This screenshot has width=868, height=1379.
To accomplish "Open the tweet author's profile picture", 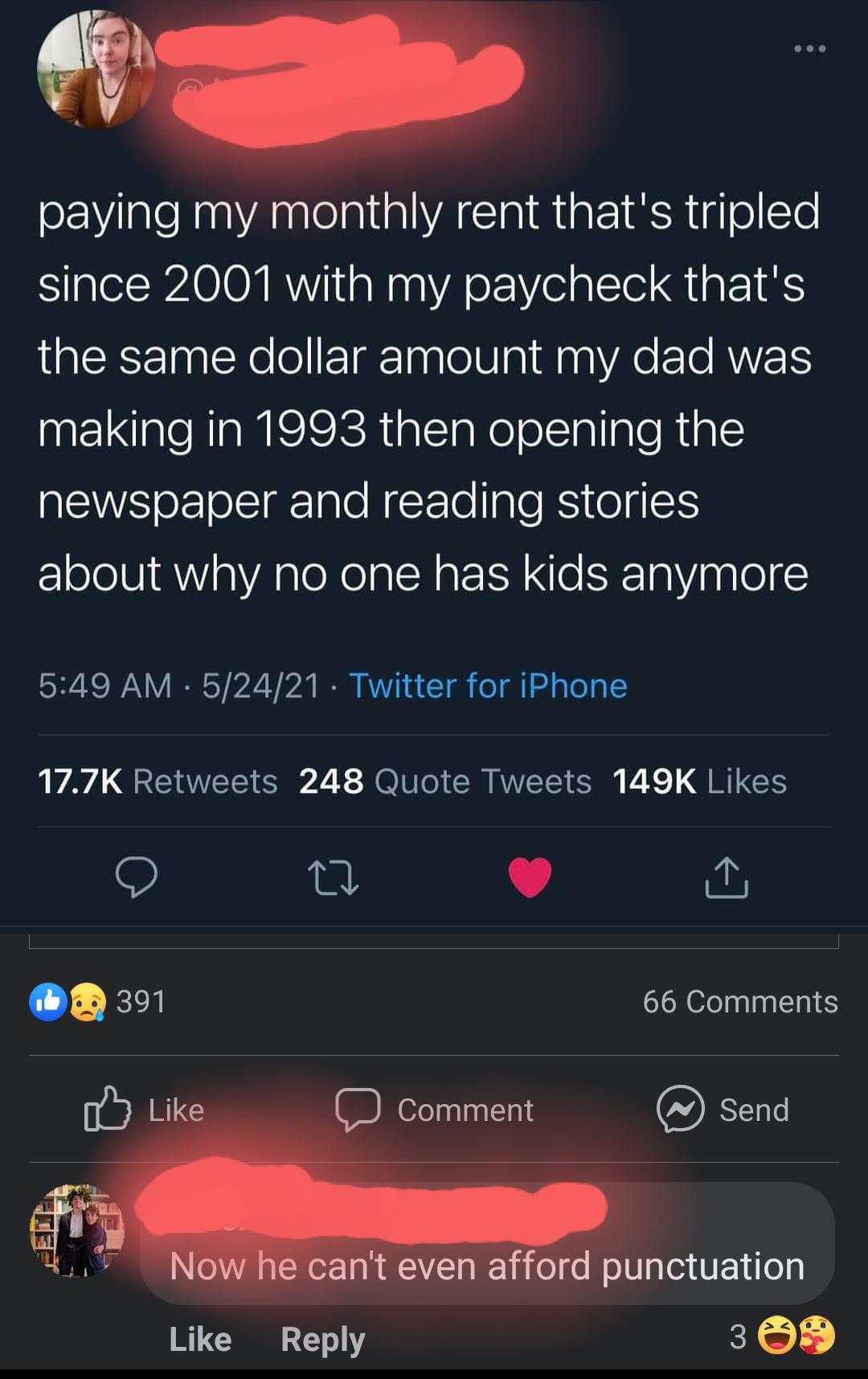I will [x=96, y=70].
